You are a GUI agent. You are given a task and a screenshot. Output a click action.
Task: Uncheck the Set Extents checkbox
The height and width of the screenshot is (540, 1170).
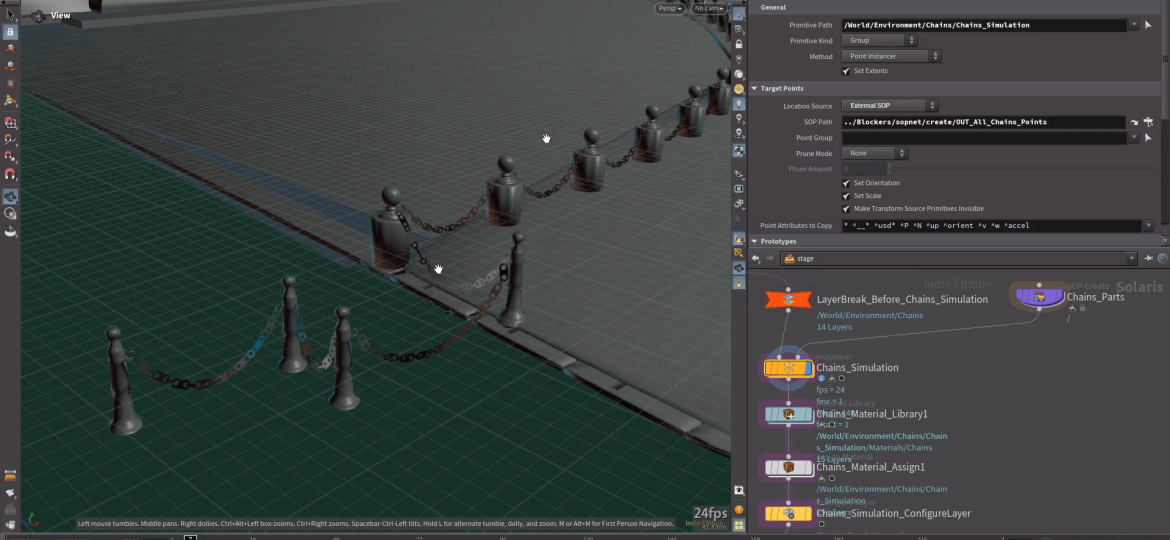click(846, 71)
